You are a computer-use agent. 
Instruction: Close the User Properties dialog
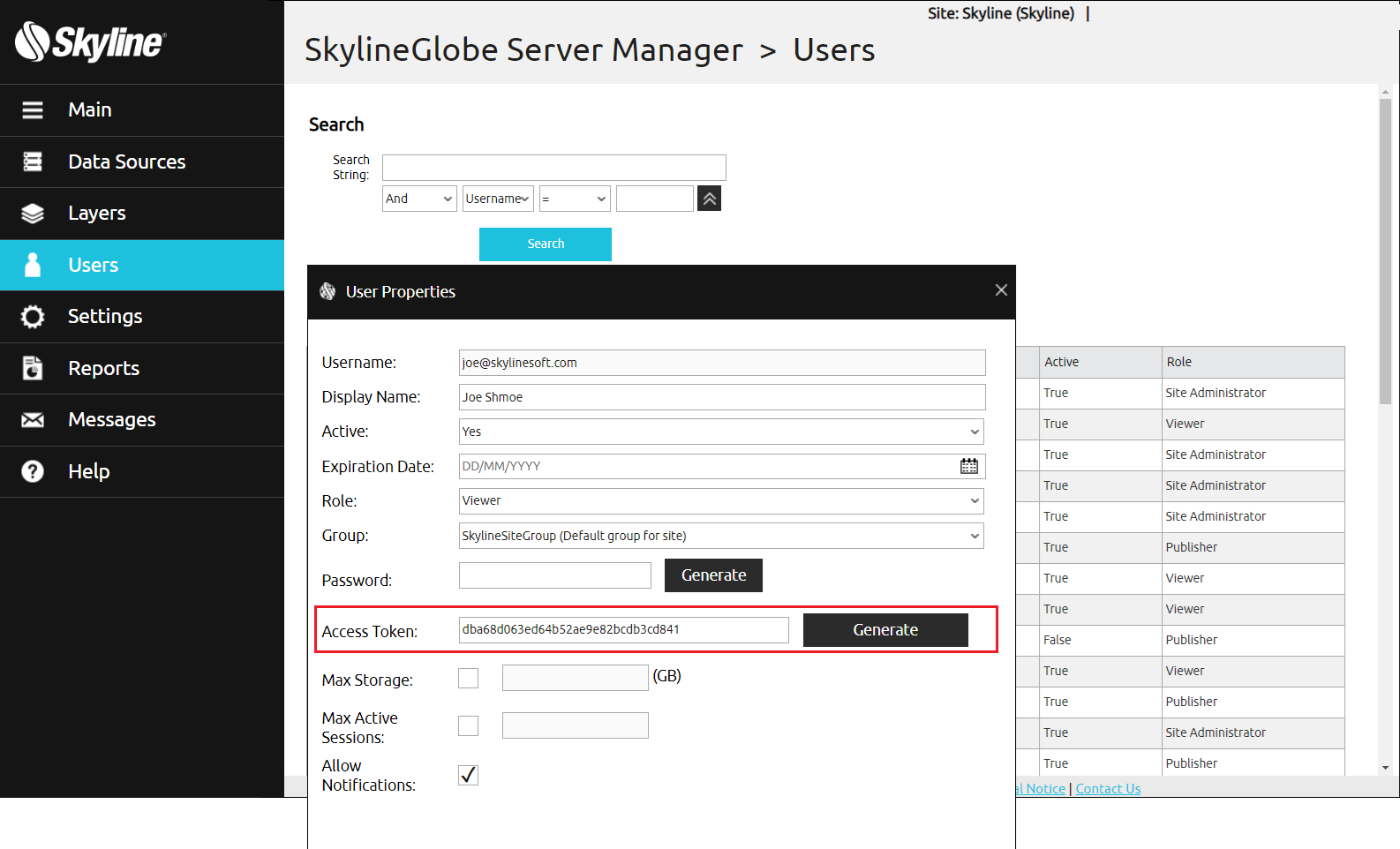click(x=1001, y=289)
